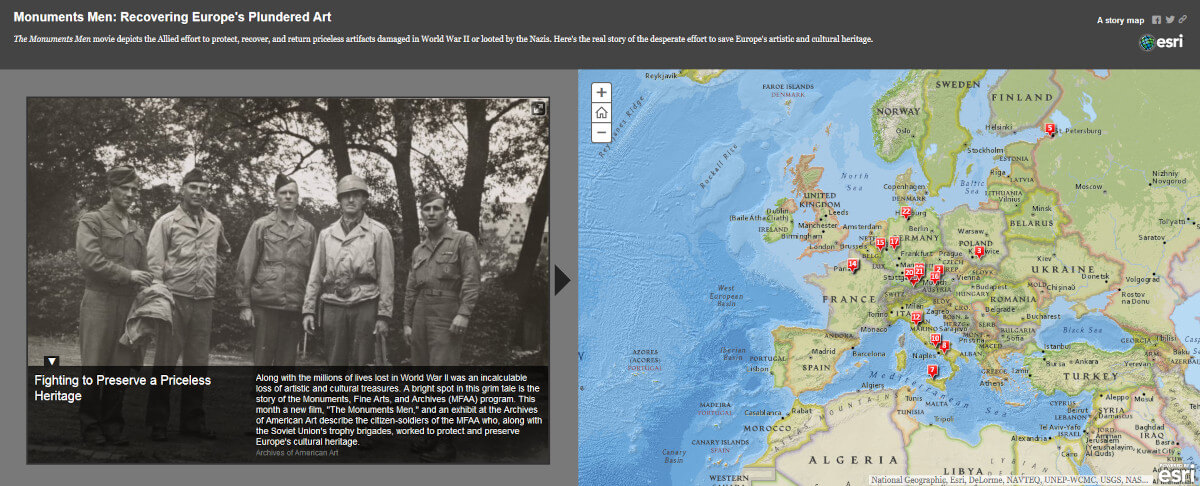Click the Monuments Men story title

coord(173,17)
